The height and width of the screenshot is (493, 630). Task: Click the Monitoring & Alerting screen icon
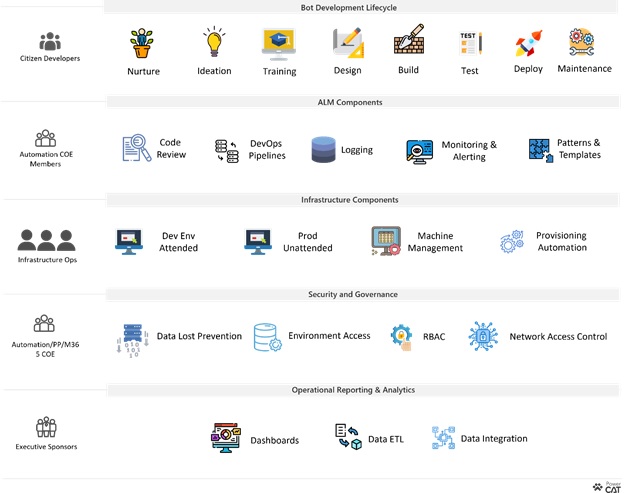click(x=419, y=152)
